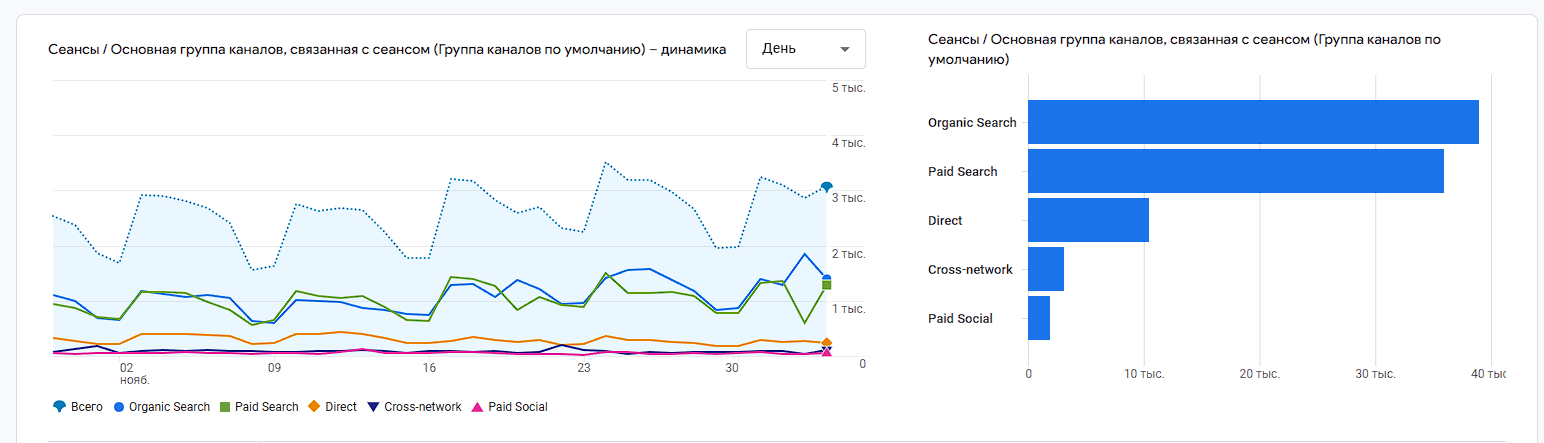Click green square endpoint on Paid Search line
Screen dimensions: 1544x443
[827, 285]
